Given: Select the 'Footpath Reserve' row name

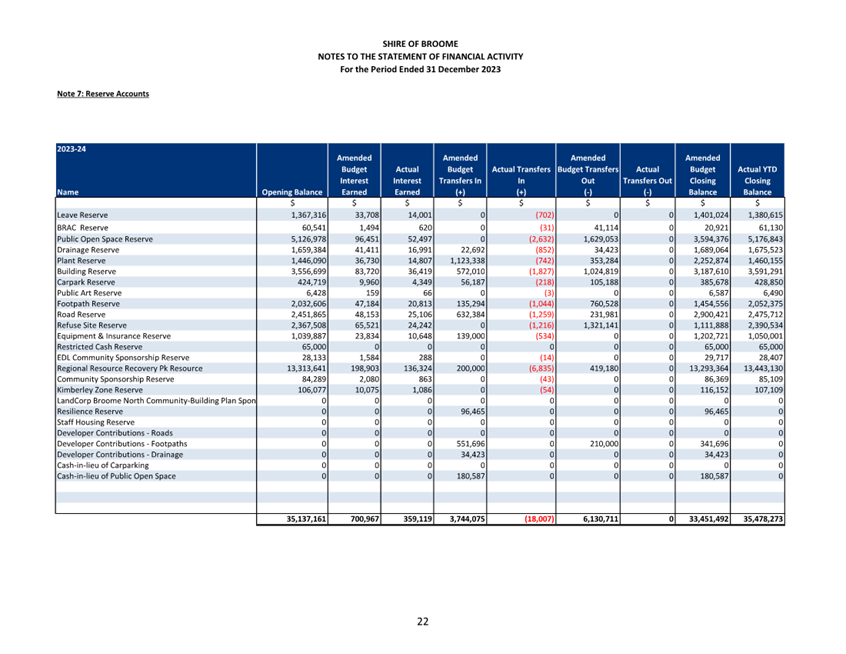Looking at the screenshot, I should (x=88, y=304).
